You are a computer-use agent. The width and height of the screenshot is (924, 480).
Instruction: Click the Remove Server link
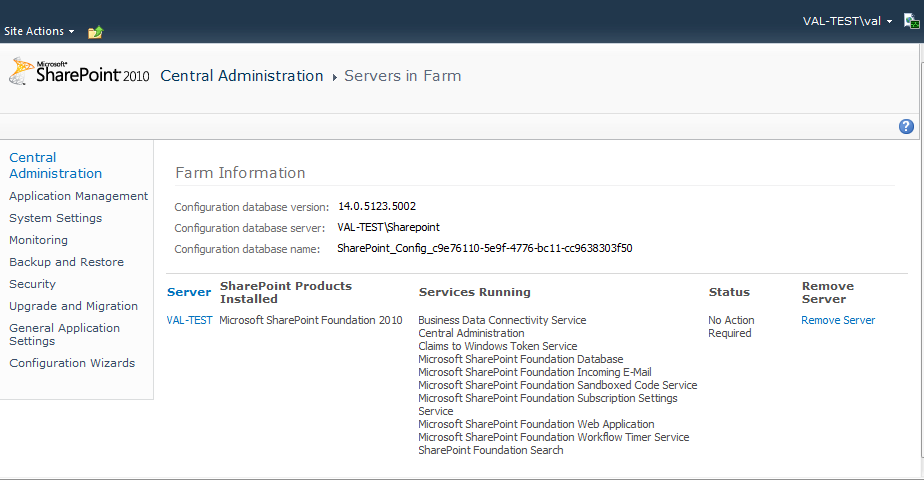click(x=838, y=321)
